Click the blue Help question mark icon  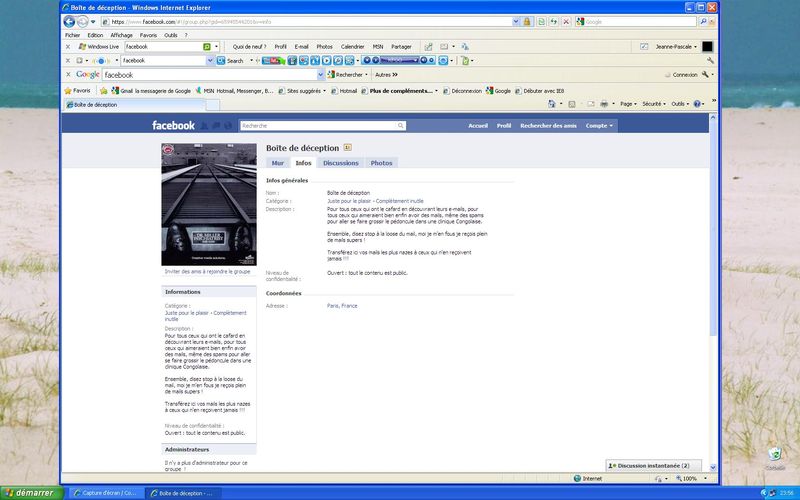pyautogui.click(x=697, y=104)
